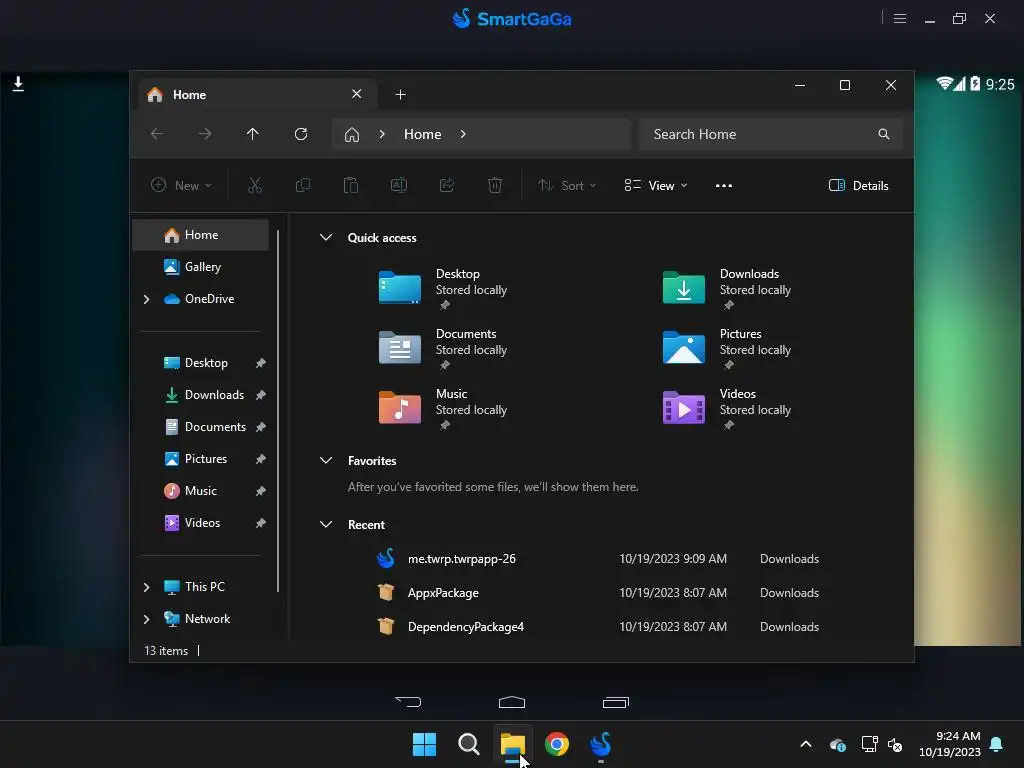
Task: Click the pin next to sidebar Downloads
Action: click(261, 394)
